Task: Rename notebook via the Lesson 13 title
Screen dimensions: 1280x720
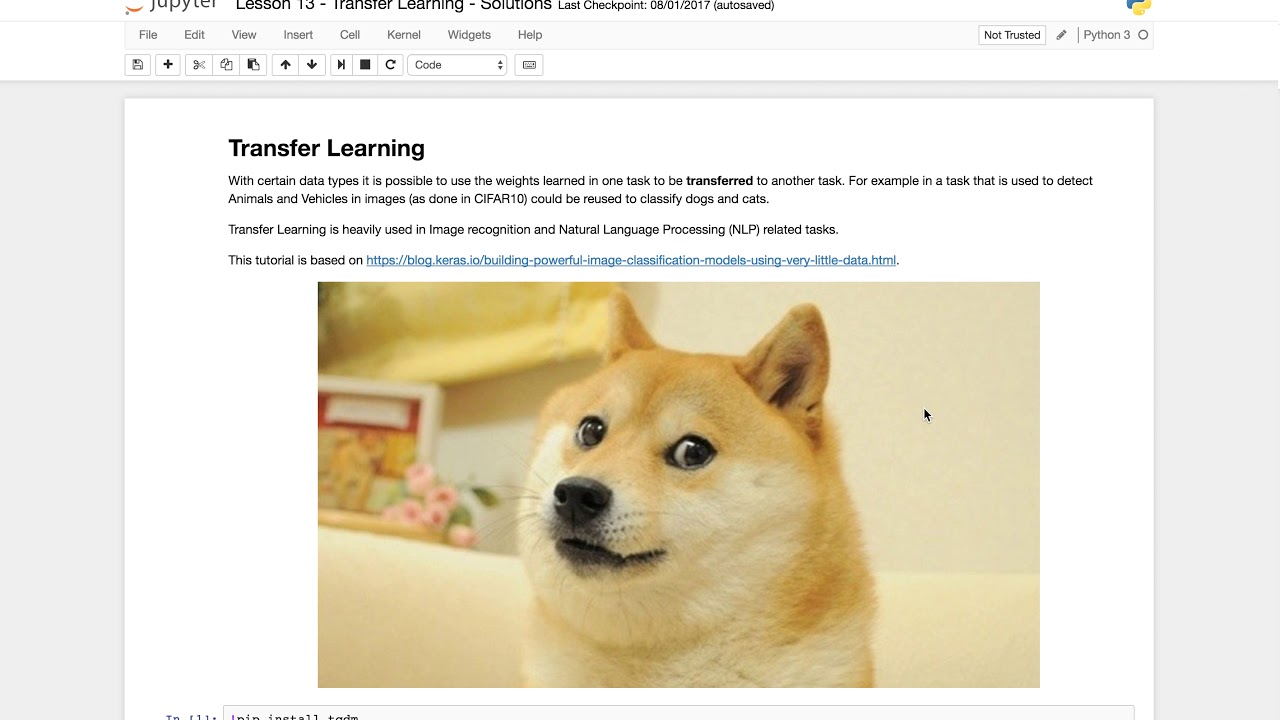Action: [393, 6]
